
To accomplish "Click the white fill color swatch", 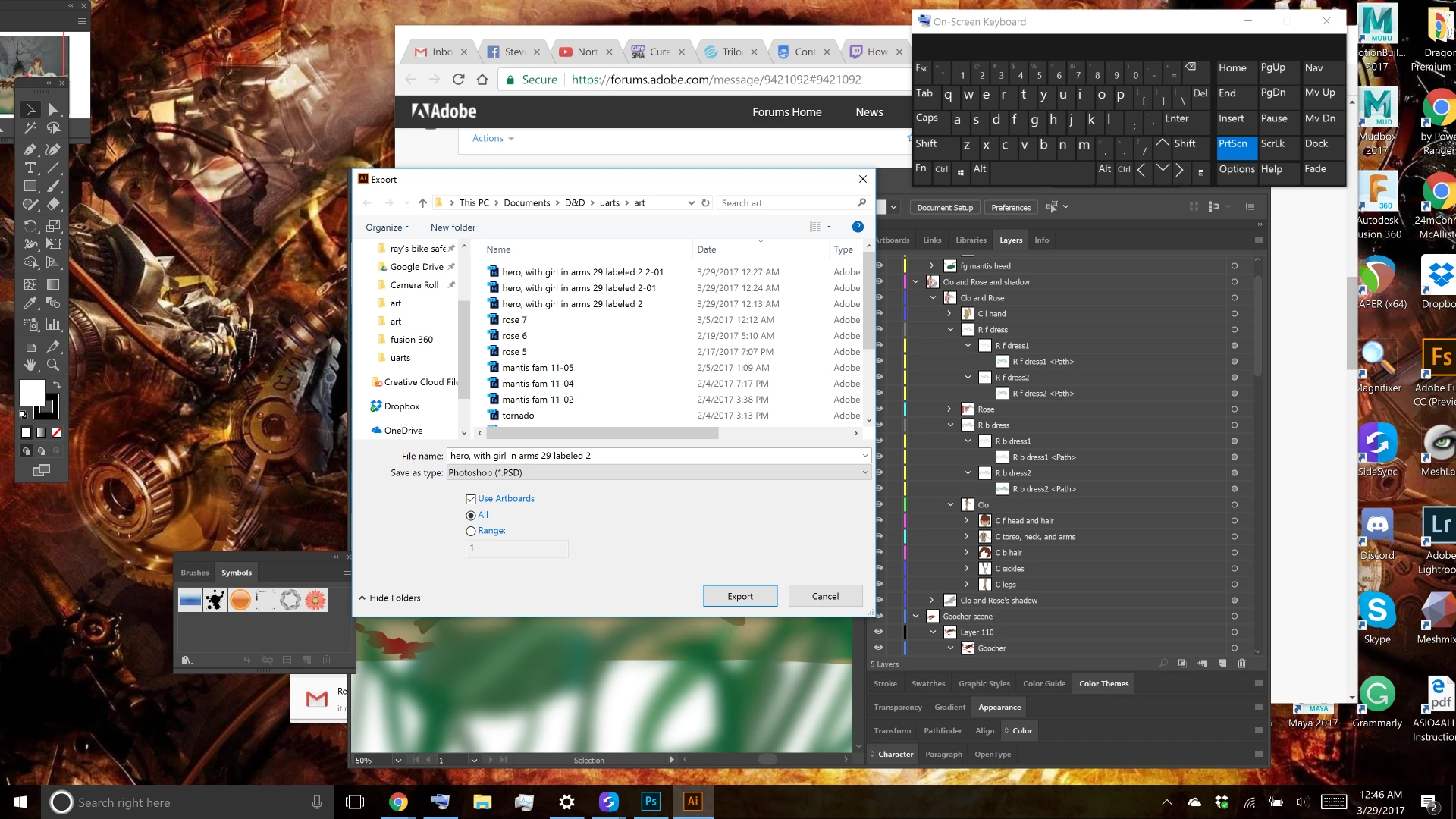I will tap(32, 393).
